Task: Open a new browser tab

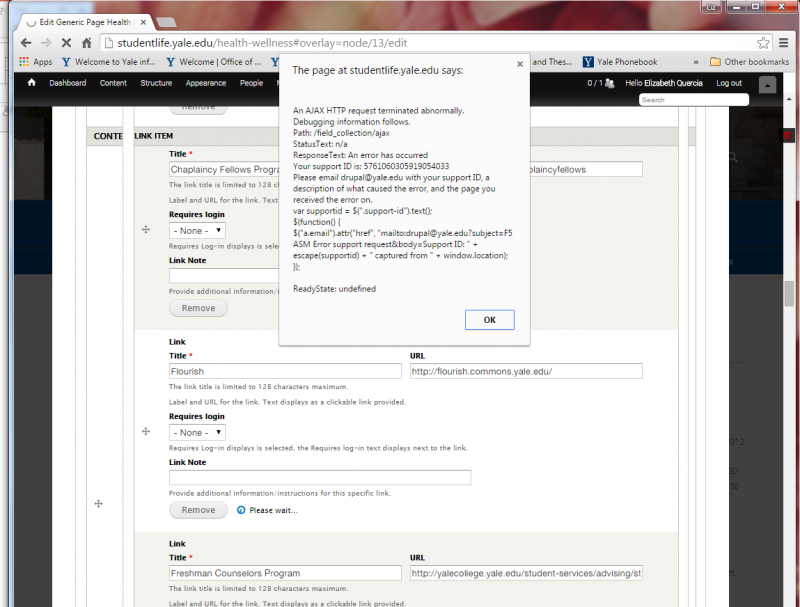Action: (166, 22)
